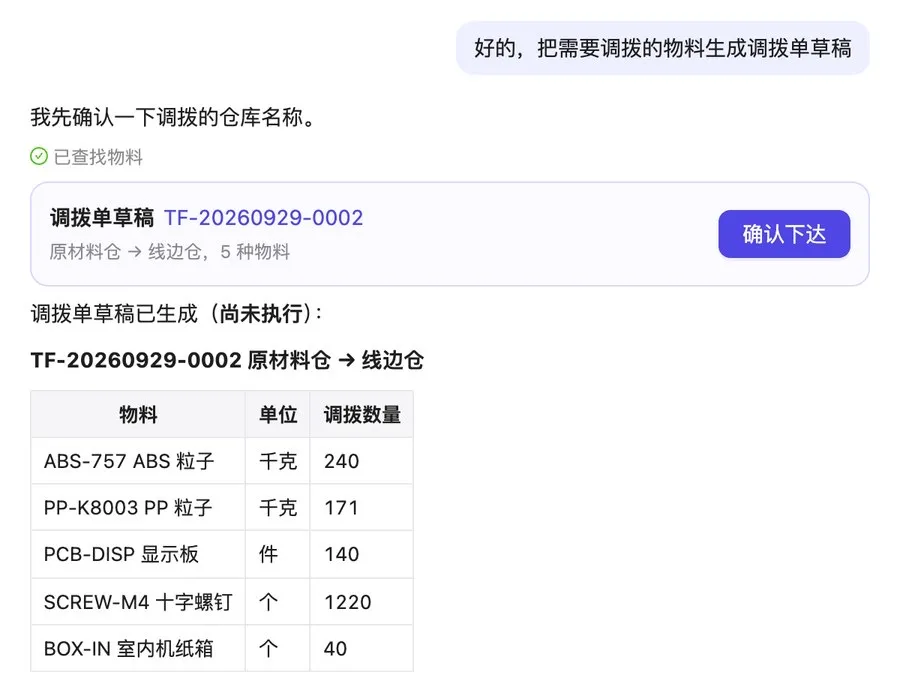Click the quantity value 1220
900x675 pixels.
348,602
